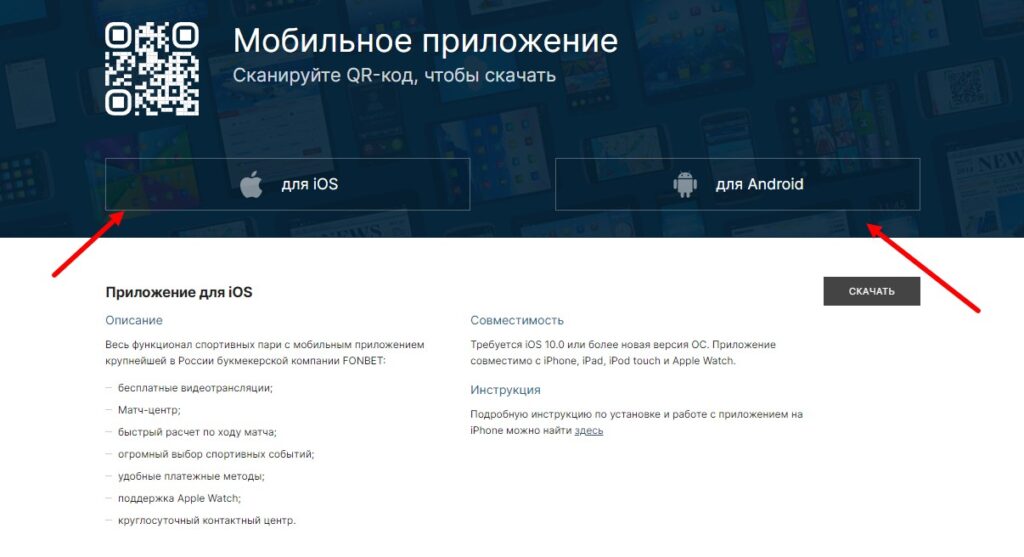The height and width of the screenshot is (557, 1024).
Task: Click "круглосуточный контактный центр." list item
Action: [x=206, y=520]
